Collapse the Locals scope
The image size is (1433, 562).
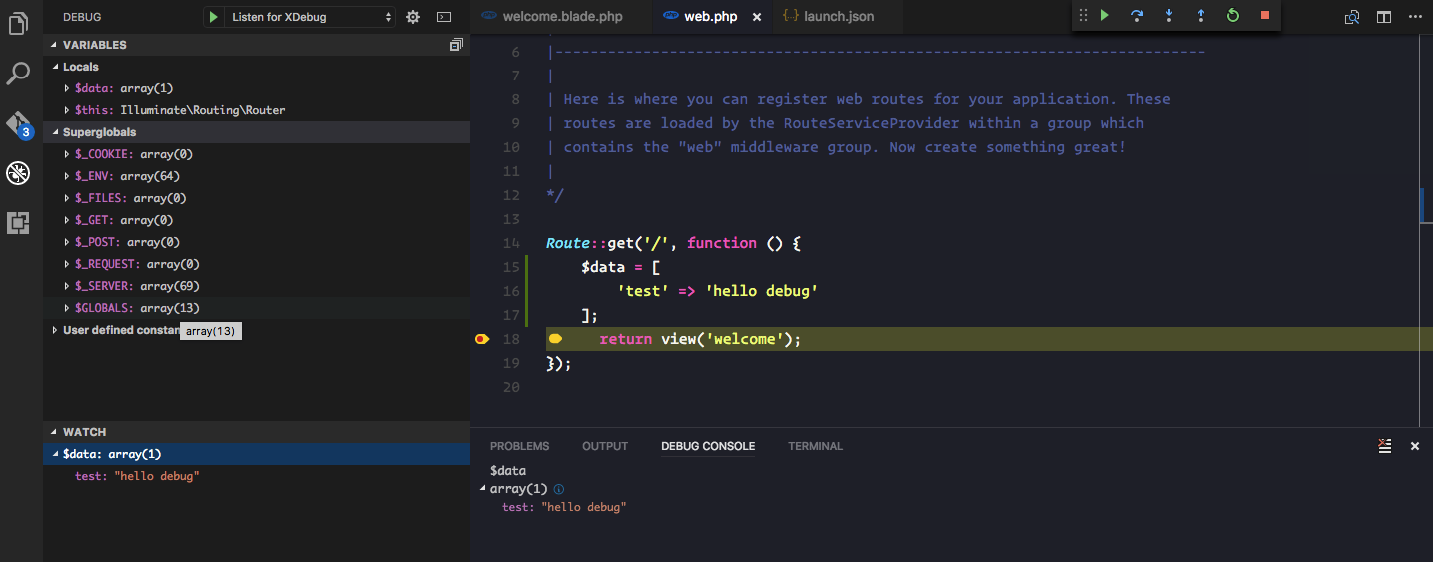[x=55, y=67]
